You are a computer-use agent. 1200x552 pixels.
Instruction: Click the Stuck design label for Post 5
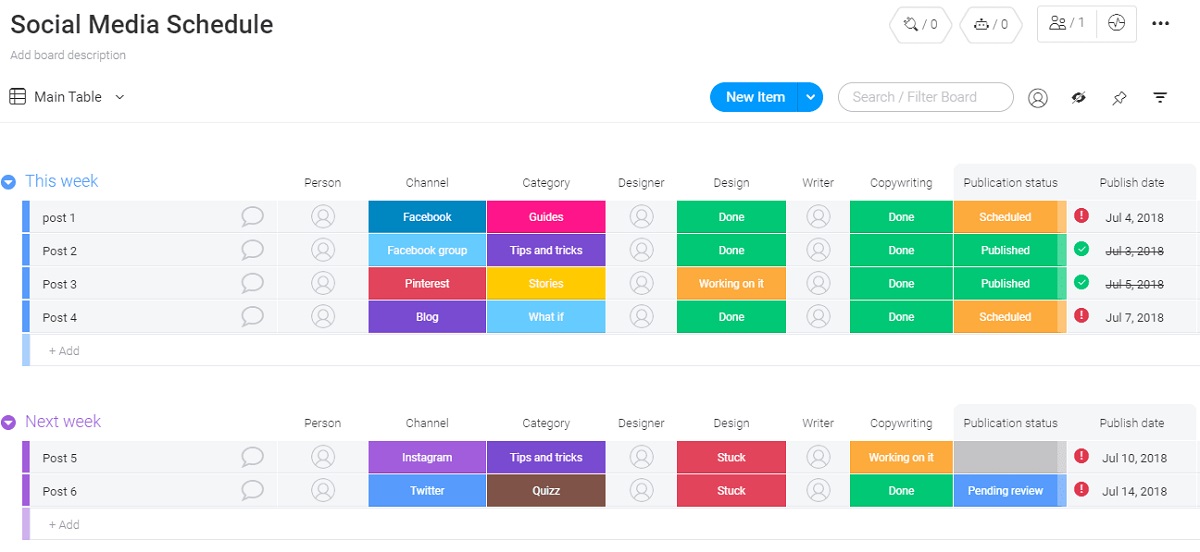[731, 458]
